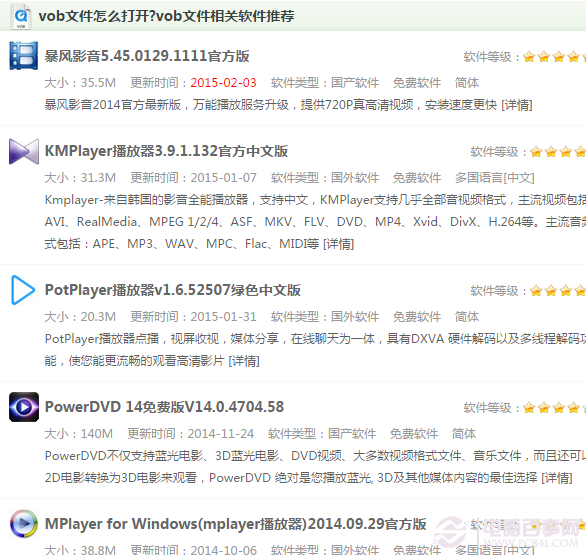Screen dimensions: 586x555
Task: Click the MPlayer for Windows icon
Action: [24, 524]
